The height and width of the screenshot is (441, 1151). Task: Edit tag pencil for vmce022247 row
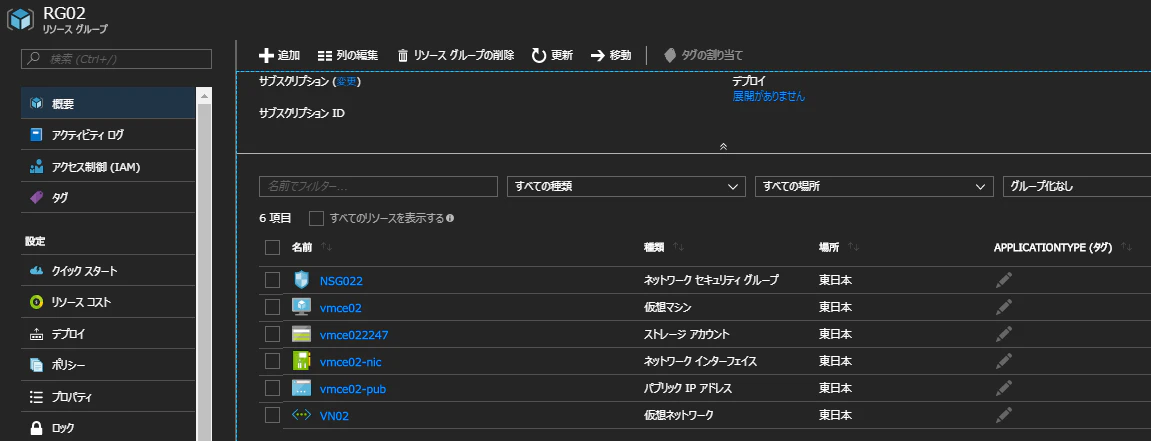pyautogui.click(x=1004, y=334)
